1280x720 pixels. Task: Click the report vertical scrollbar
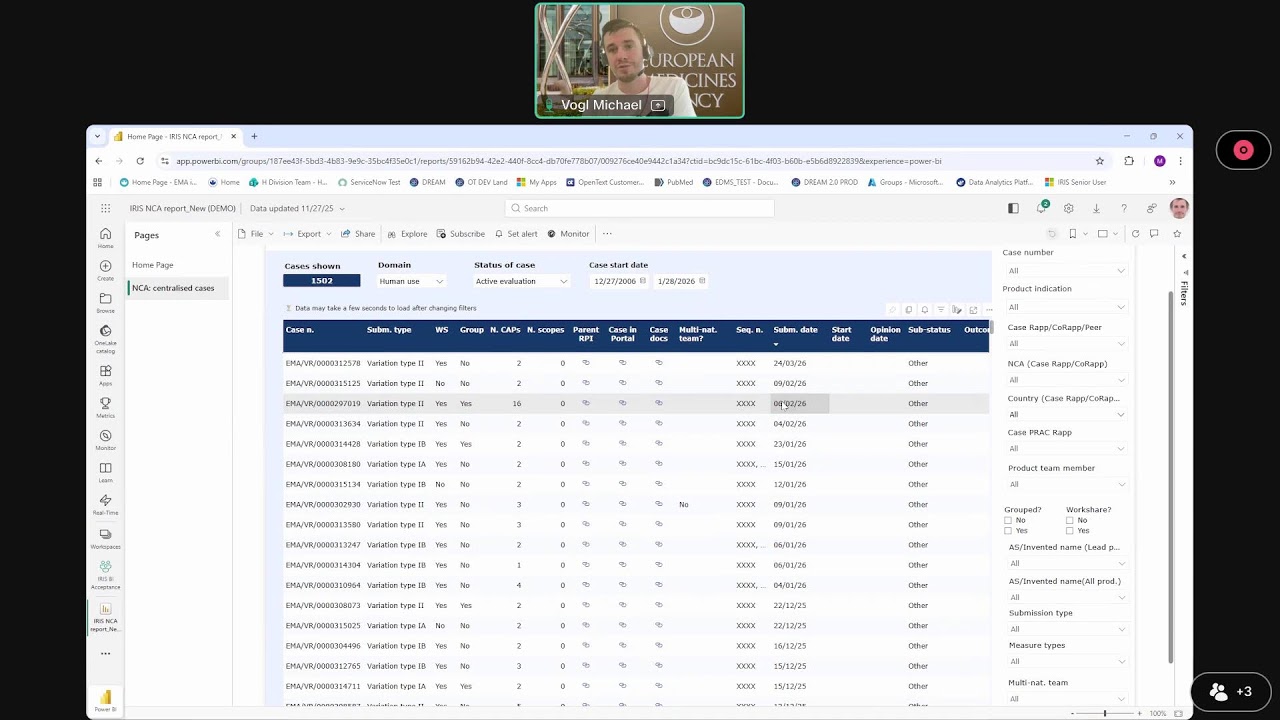(1170, 476)
